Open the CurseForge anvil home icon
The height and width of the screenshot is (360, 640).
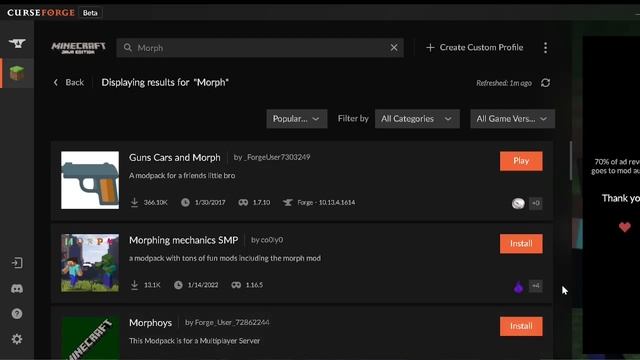pyautogui.click(x=17, y=43)
